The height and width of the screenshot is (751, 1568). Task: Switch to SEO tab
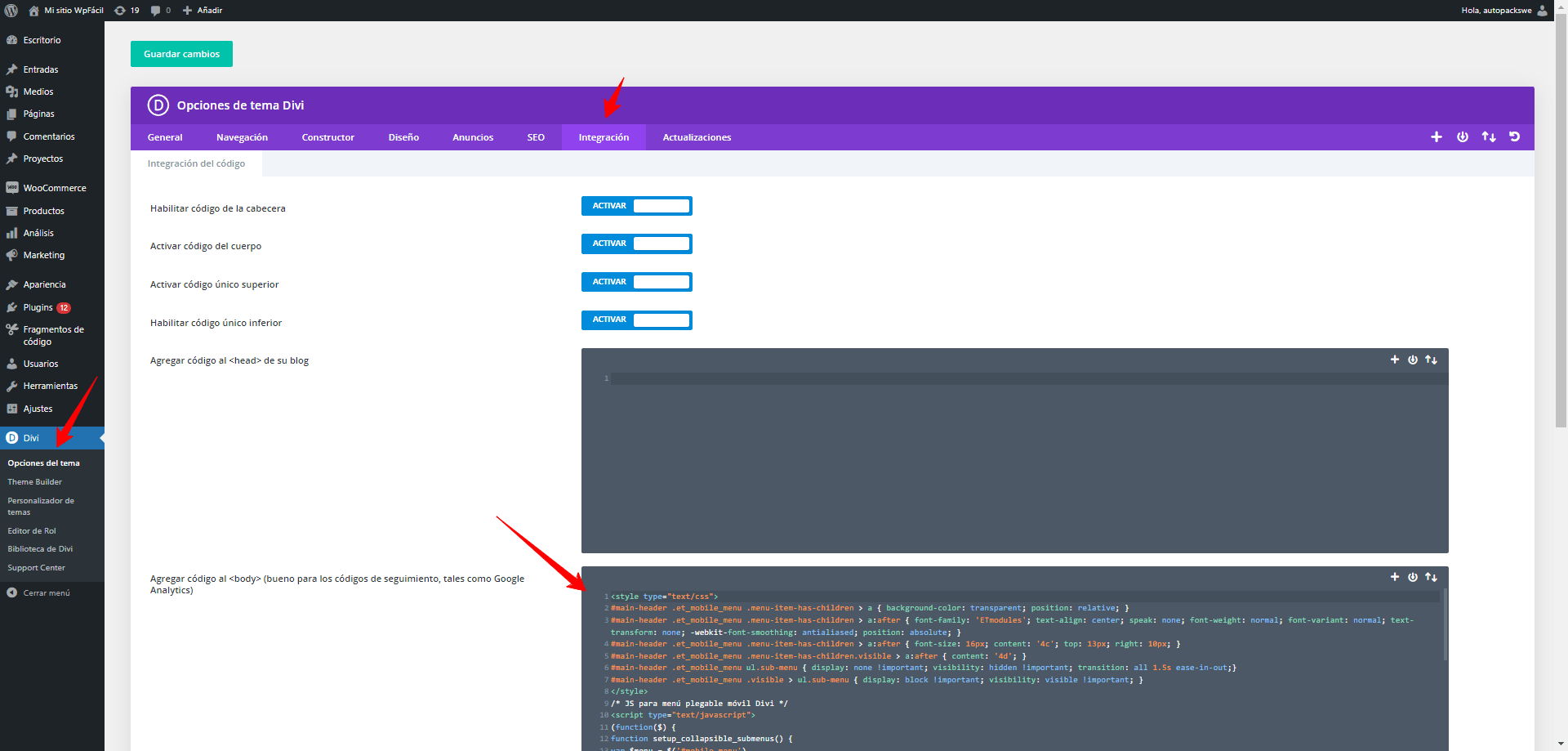(x=536, y=137)
